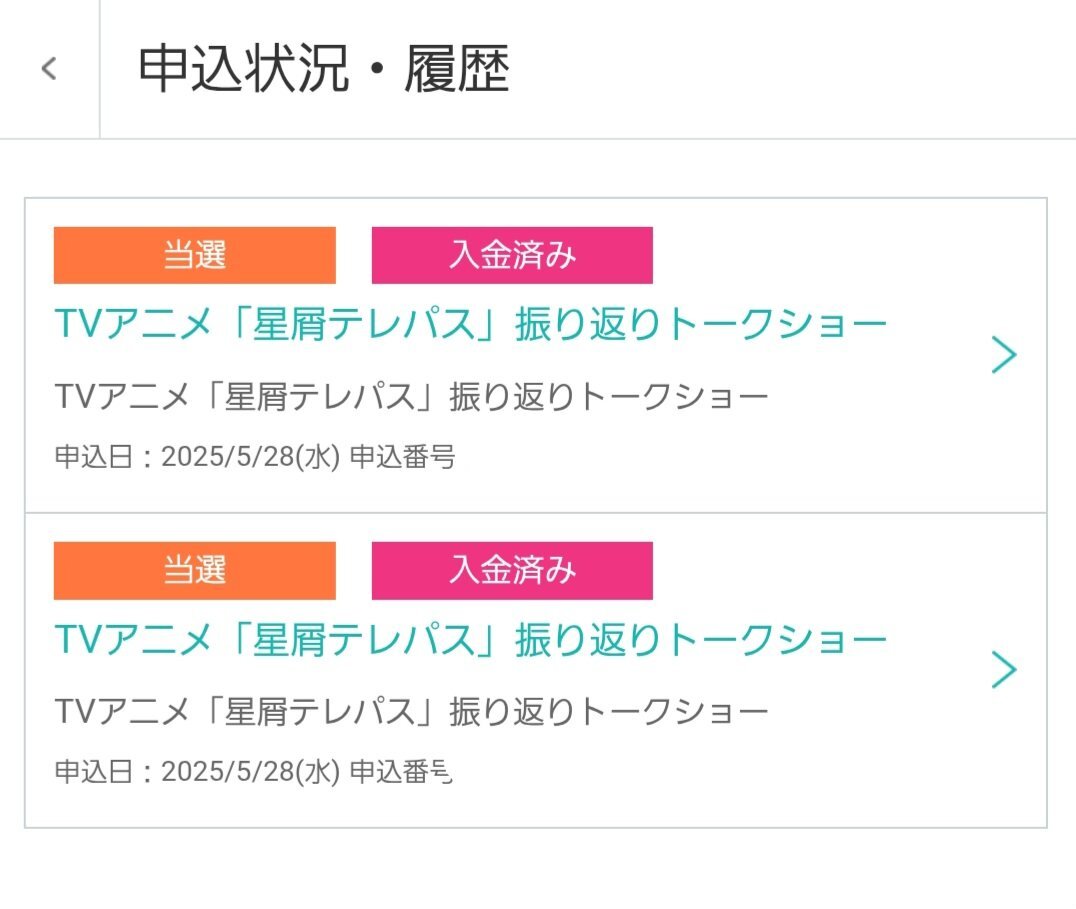The image size is (1076, 909).
Task: Click the first entry's pink 入金済み badge
Action: tap(512, 255)
